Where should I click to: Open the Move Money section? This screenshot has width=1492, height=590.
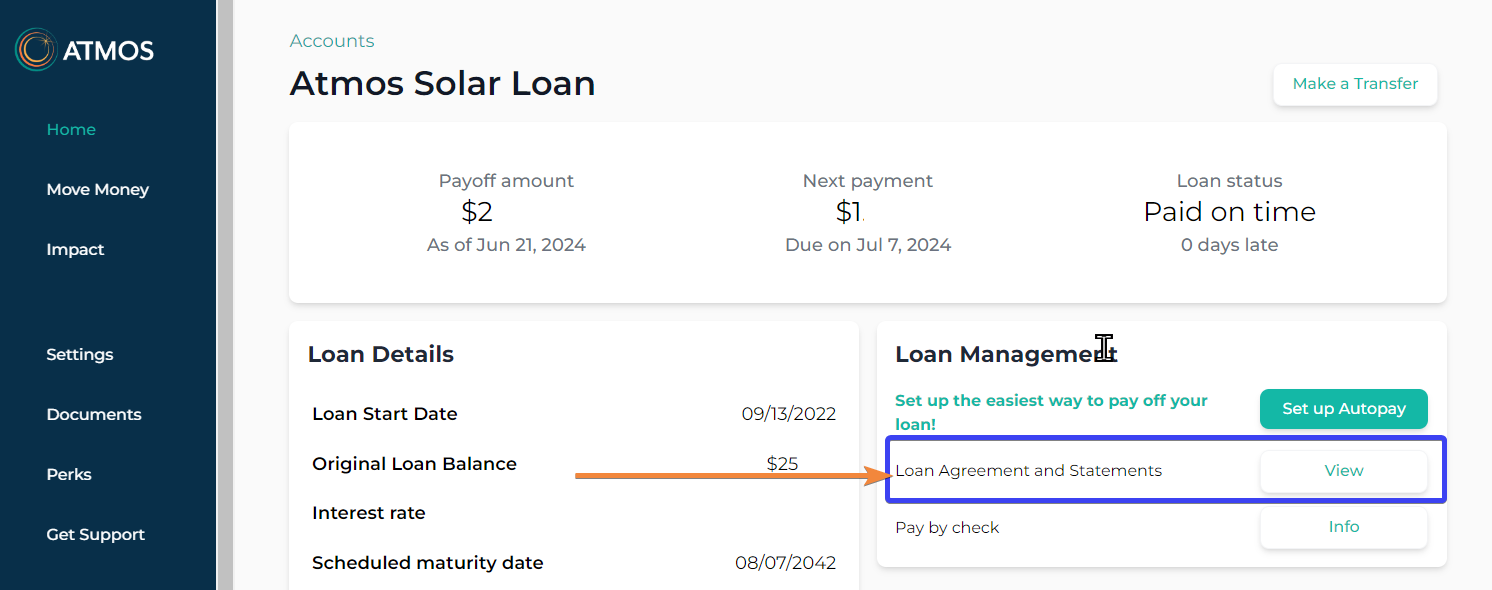point(97,190)
